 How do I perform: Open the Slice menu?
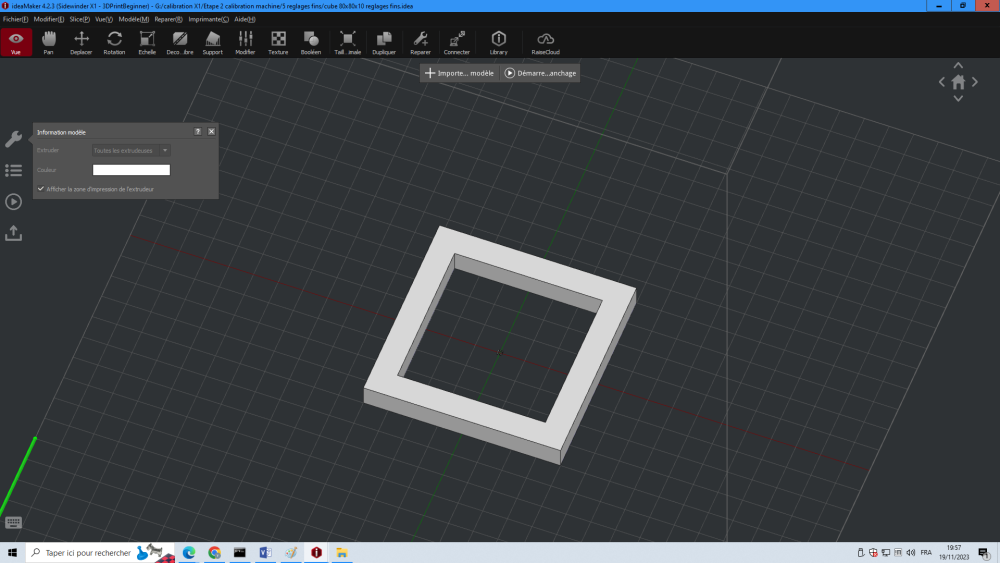point(80,19)
